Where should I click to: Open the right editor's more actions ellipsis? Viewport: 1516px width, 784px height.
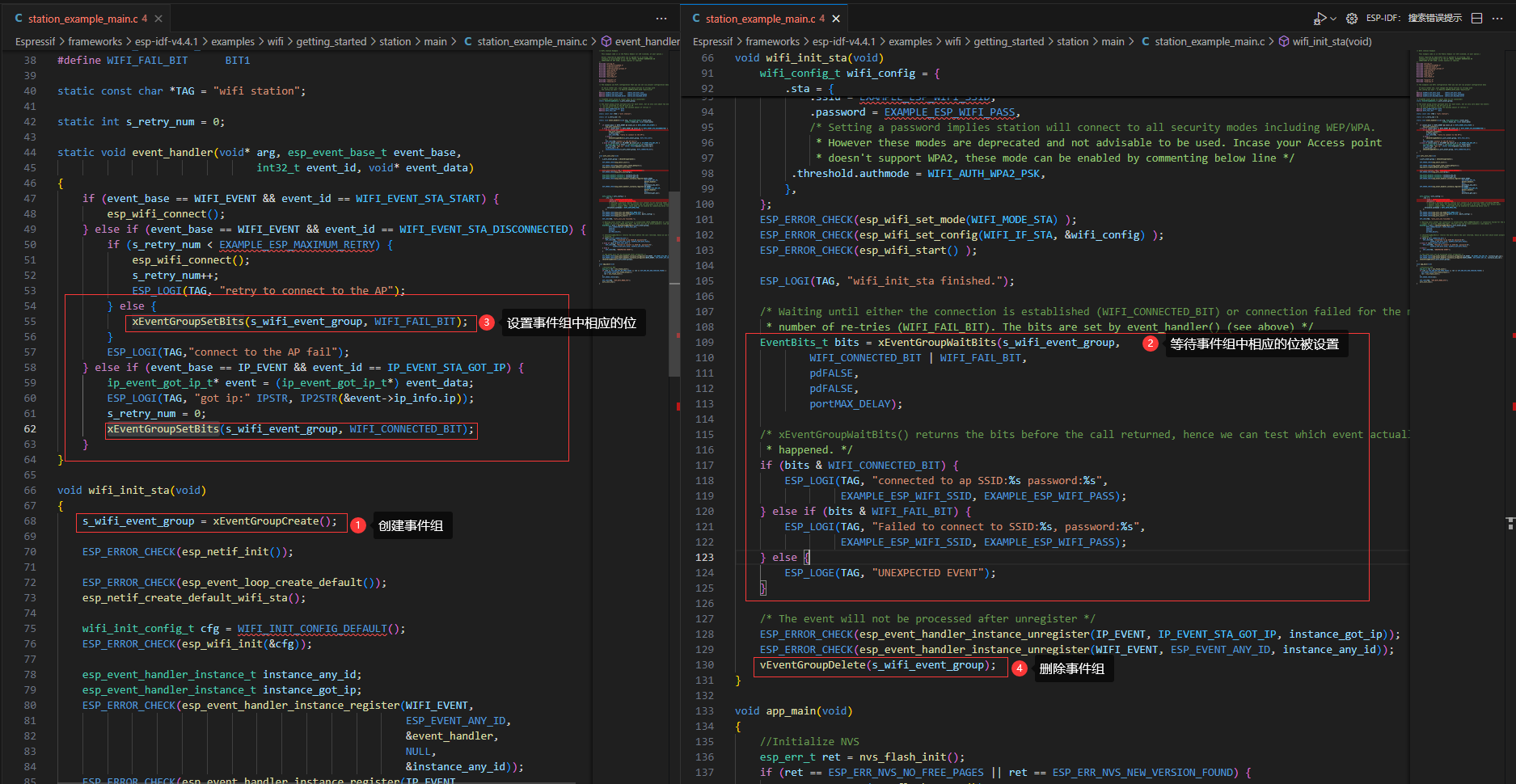pos(1497,19)
